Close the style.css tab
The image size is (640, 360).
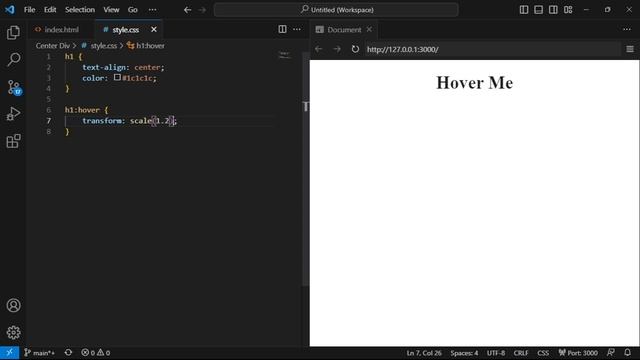click(154, 29)
